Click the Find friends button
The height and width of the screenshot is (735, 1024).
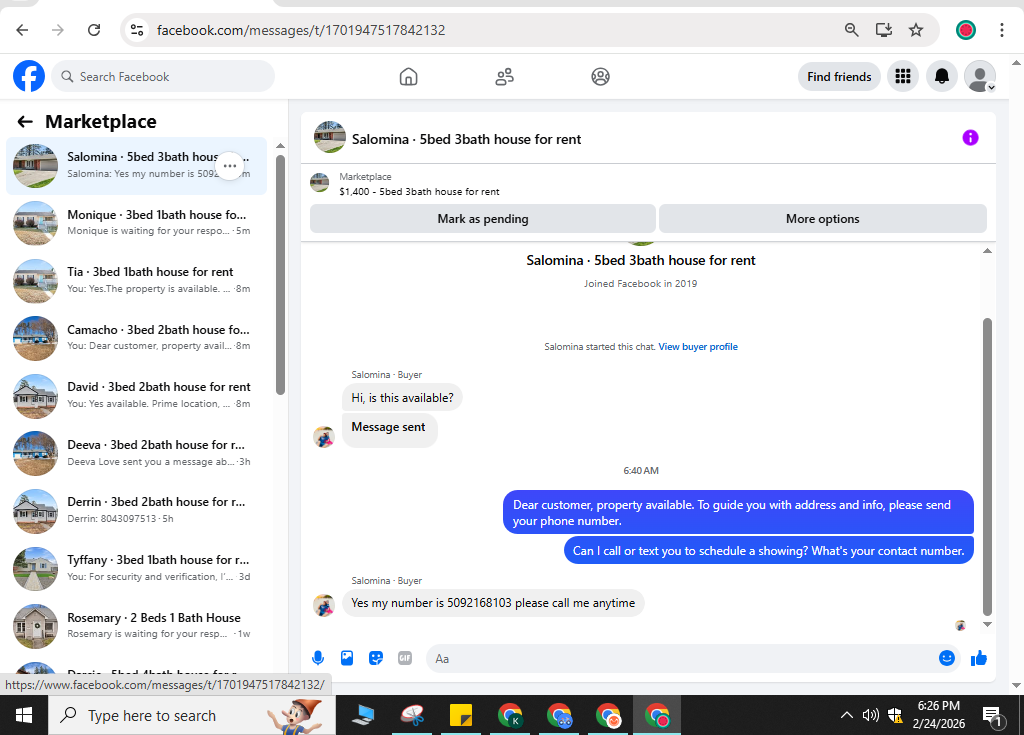tap(839, 76)
